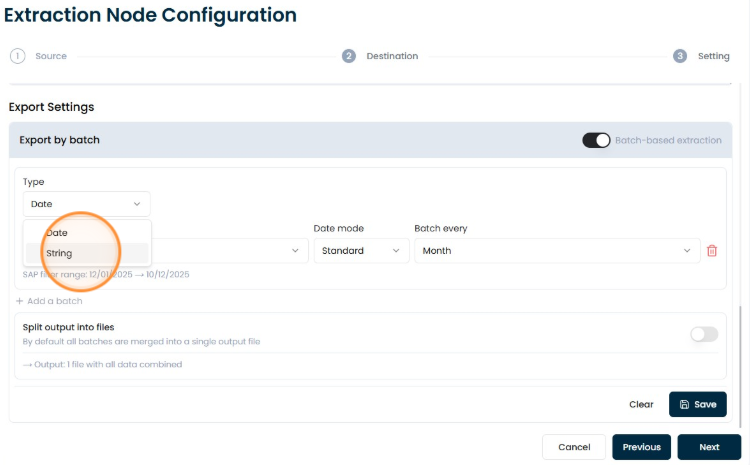Click the plus icon beside Add a batch
The width and height of the screenshot is (750, 465).
[x=20, y=301]
